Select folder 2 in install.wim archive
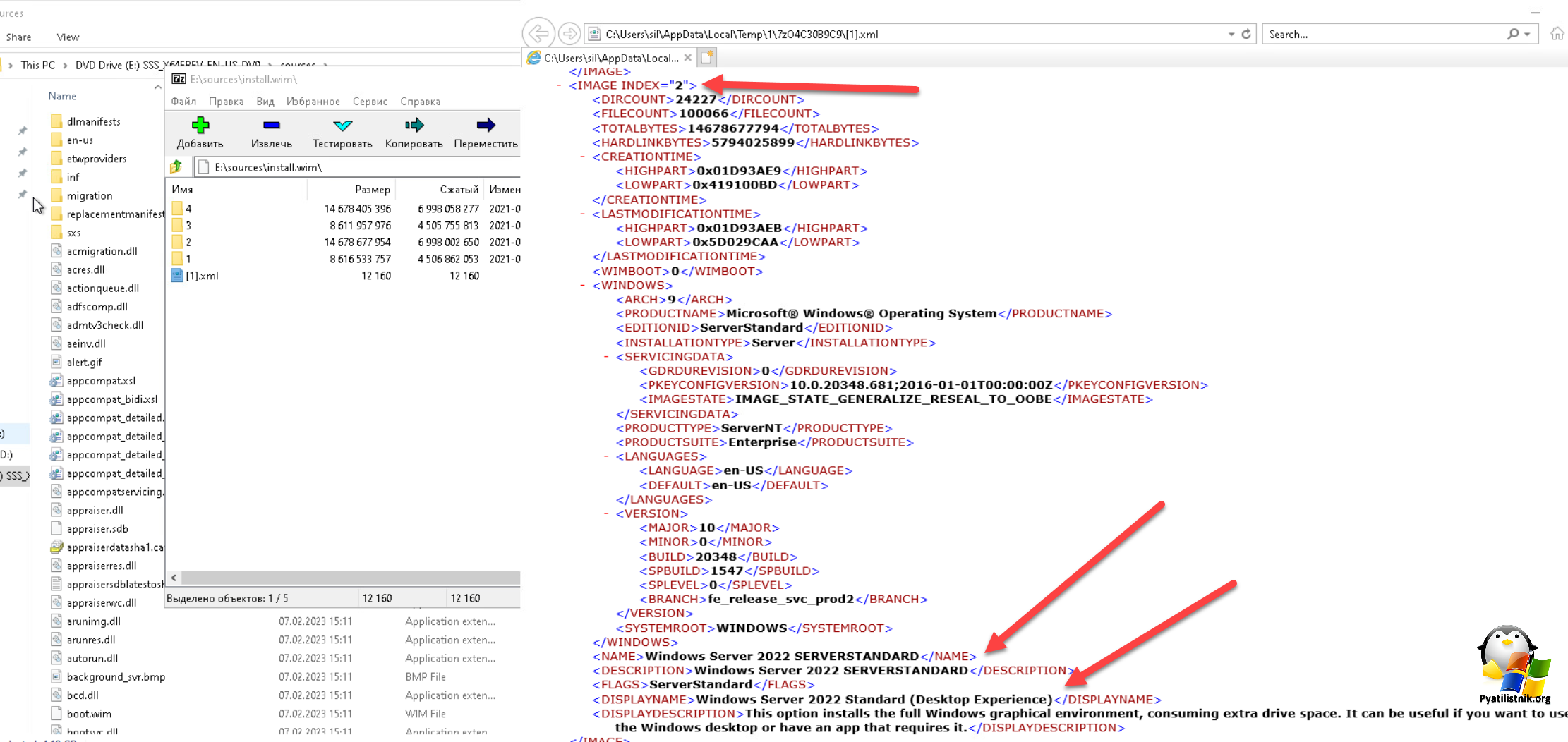Image resolution: width=1568 pixels, height=742 pixels. (188, 242)
